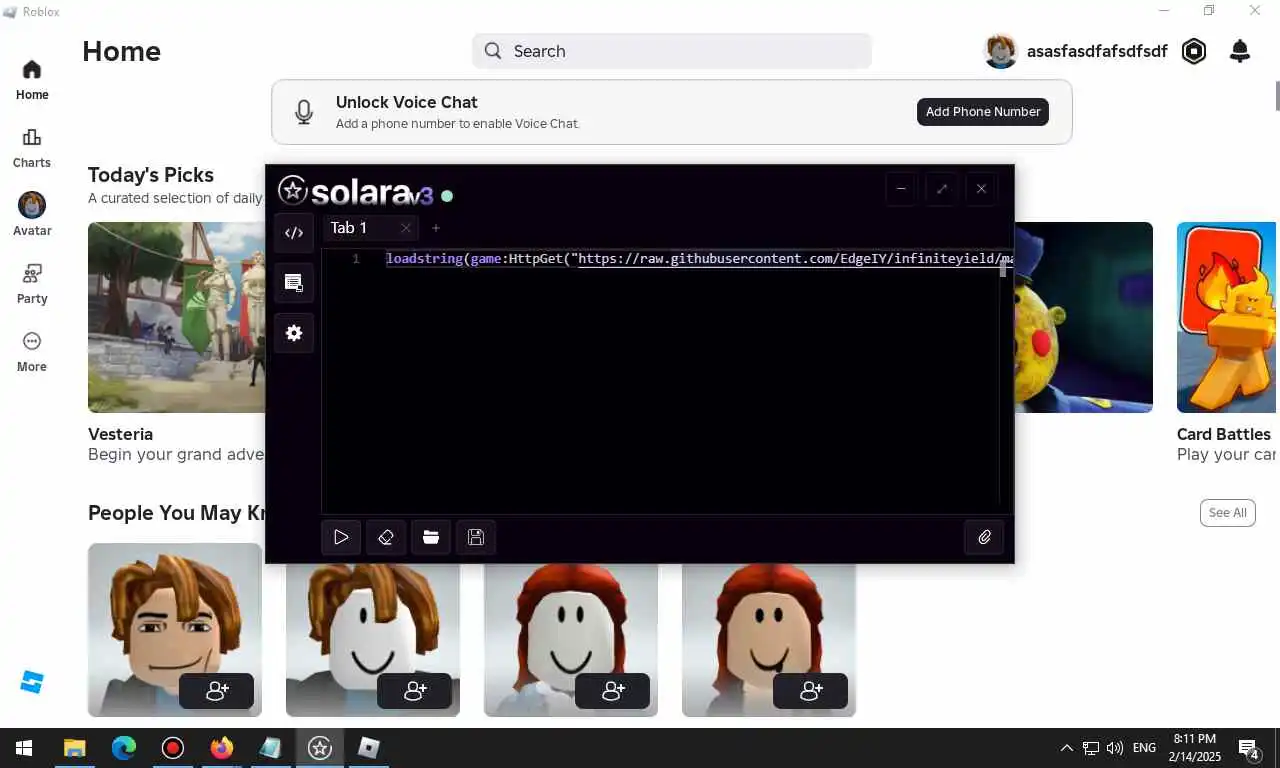The height and width of the screenshot is (768, 1280).
Task: Open volume control in system tray
Action: 1115,748
